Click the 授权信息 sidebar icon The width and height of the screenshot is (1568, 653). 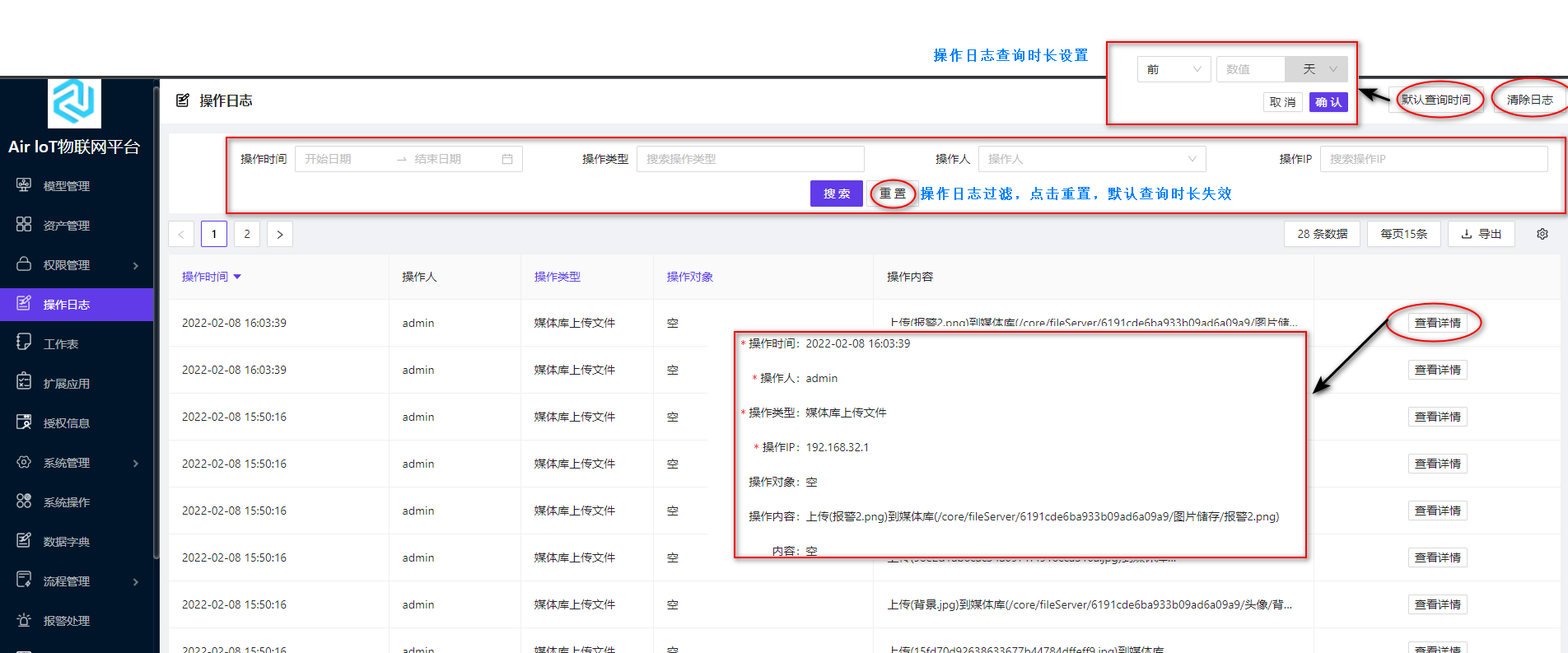24,422
